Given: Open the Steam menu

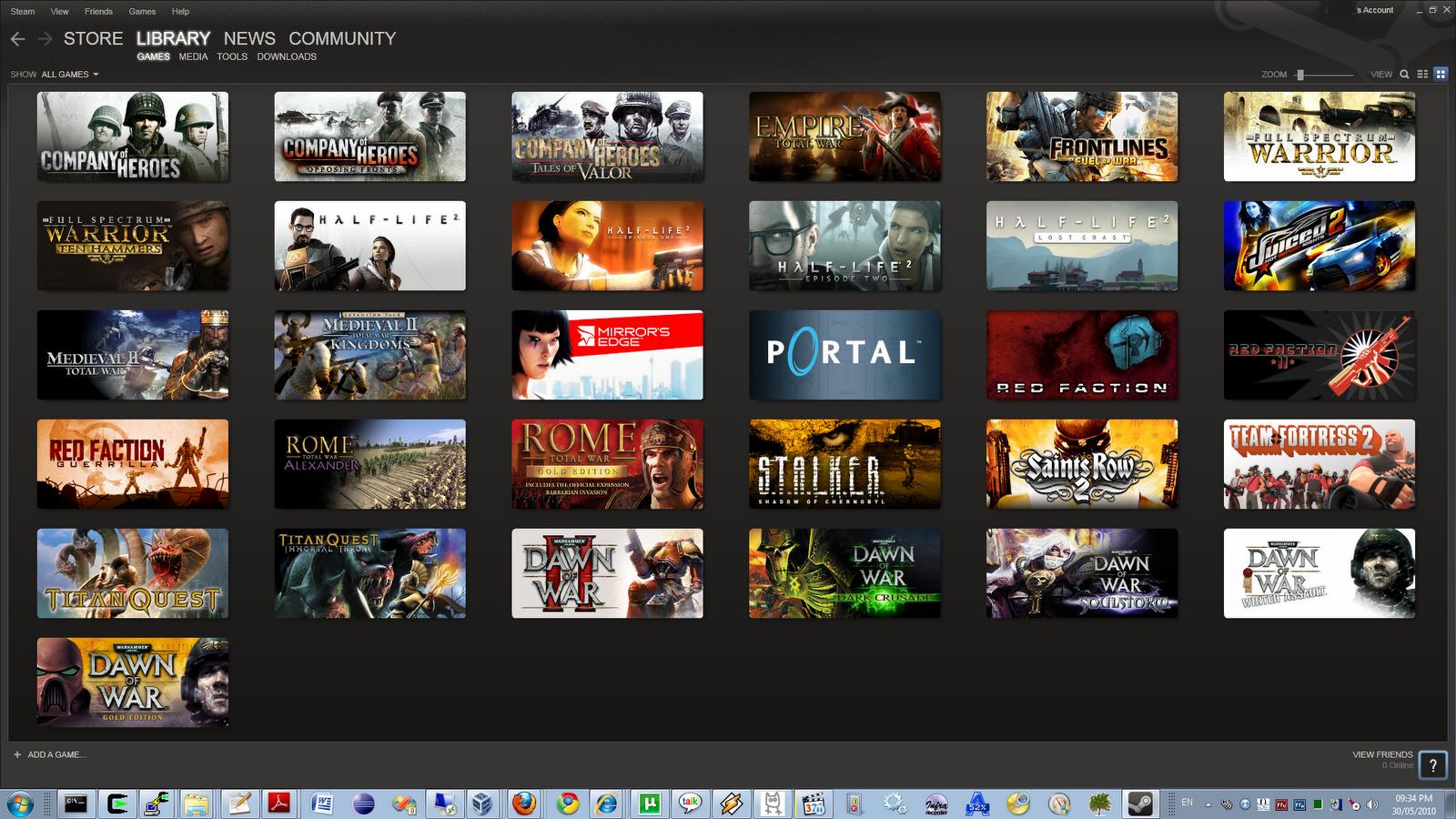Looking at the screenshot, I should point(23,11).
